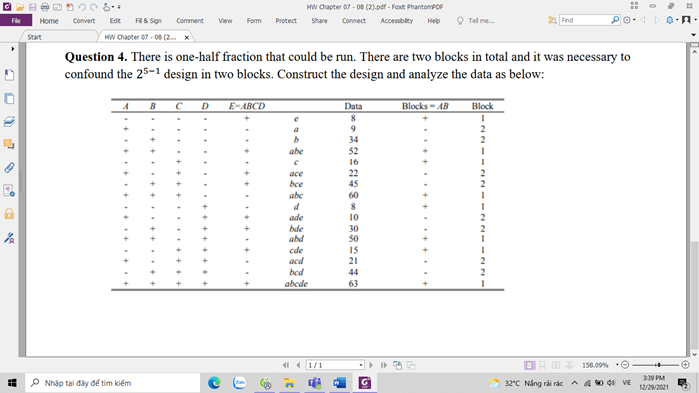The image size is (699, 393).
Task: Open the Protect ribbon tab
Action: tap(286, 20)
